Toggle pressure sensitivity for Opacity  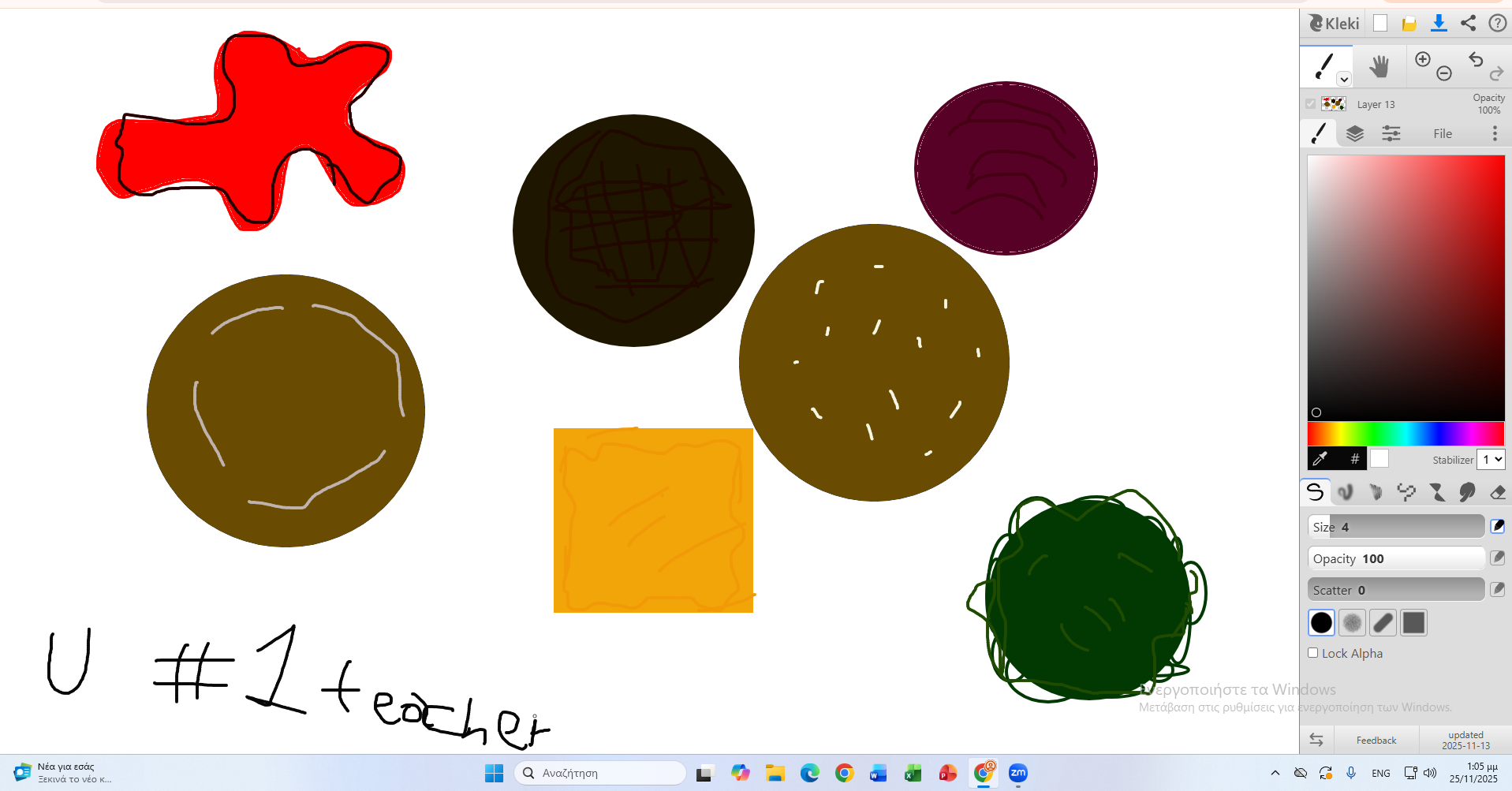(x=1497, y=558)
